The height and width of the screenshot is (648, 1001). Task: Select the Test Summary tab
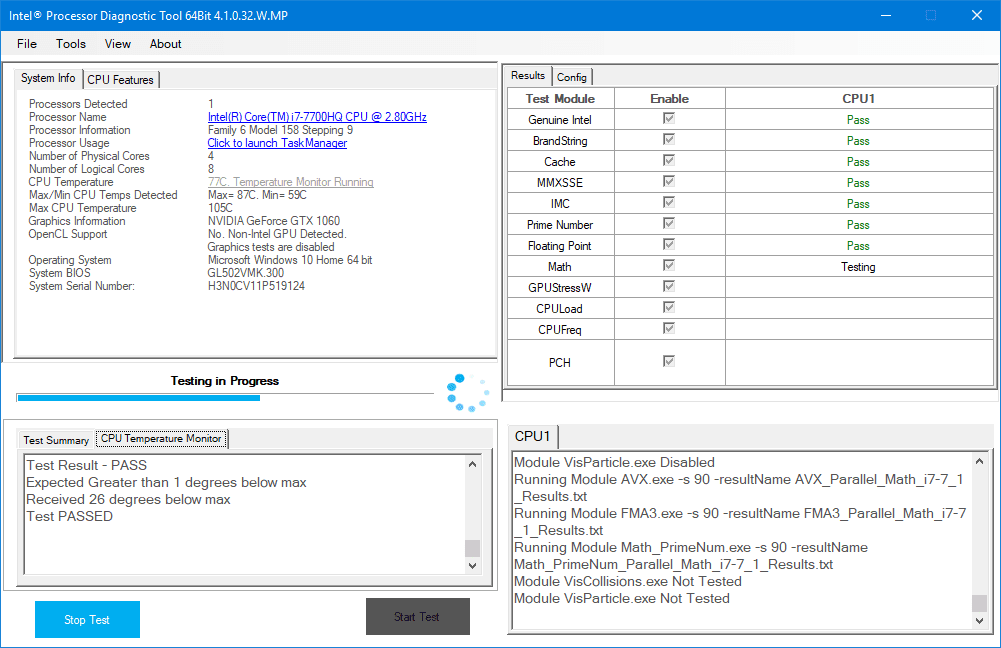[x=56, y=440]
